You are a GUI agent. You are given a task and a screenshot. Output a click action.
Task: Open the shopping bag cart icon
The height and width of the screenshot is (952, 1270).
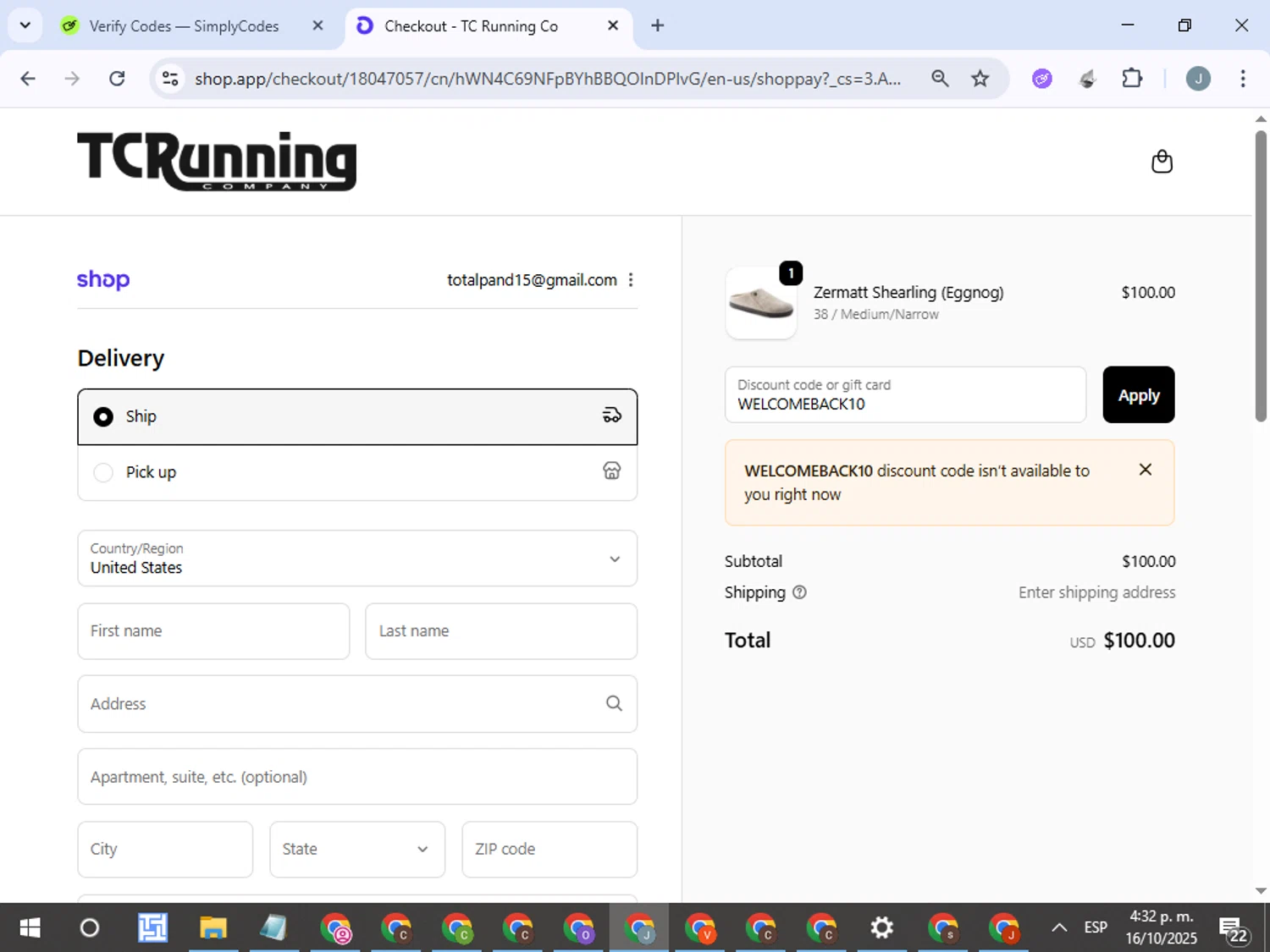1162,162
